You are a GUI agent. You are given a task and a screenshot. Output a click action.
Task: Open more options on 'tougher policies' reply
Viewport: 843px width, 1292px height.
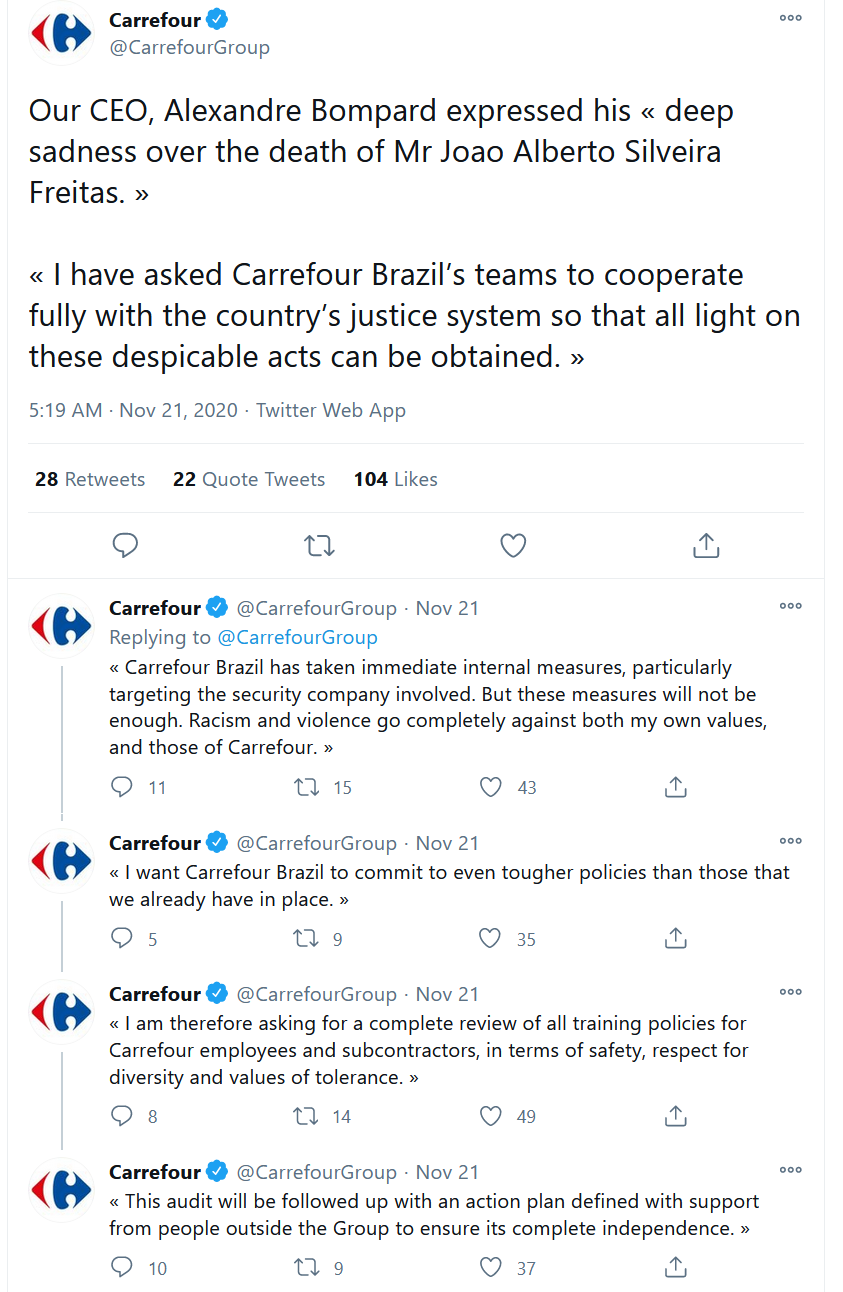click(790, 841)
